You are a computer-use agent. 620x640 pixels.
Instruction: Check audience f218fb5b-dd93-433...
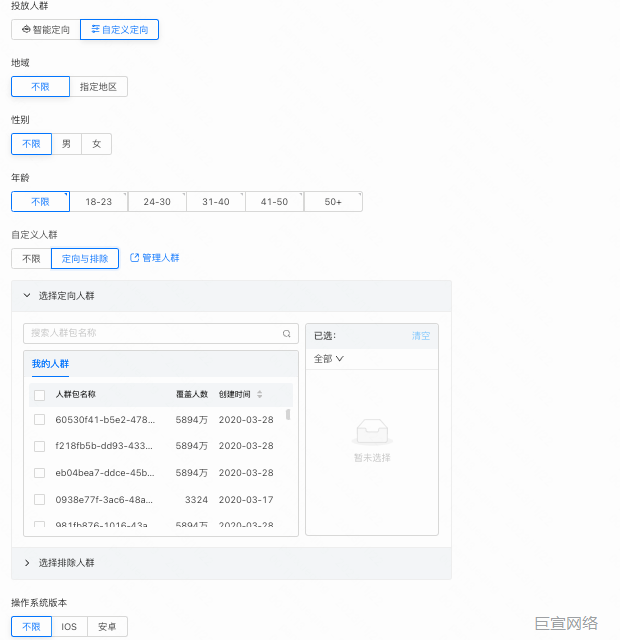pyautogui.click(x=40, y=446)
